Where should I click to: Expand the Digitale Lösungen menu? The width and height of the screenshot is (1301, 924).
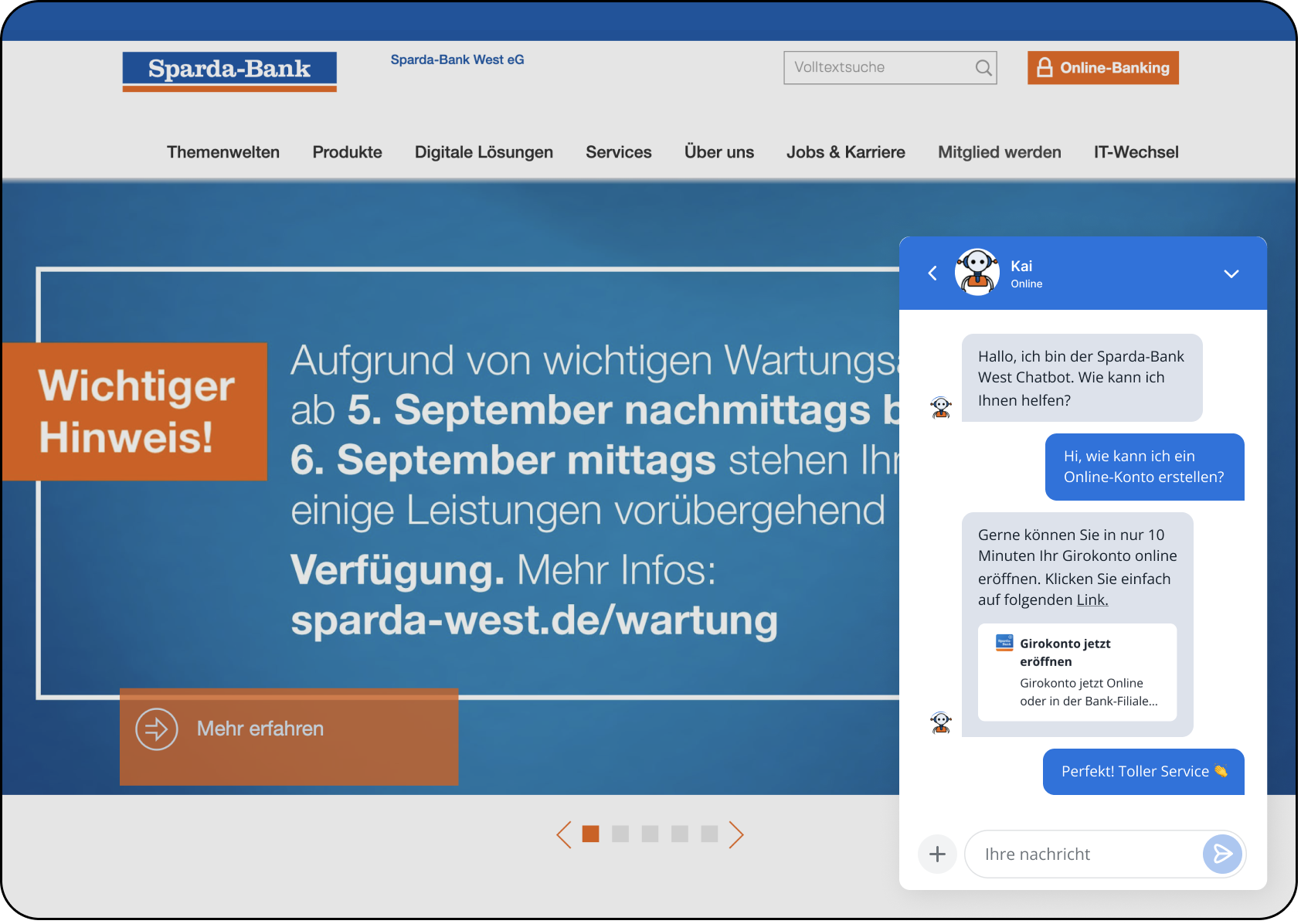point(484,152)
